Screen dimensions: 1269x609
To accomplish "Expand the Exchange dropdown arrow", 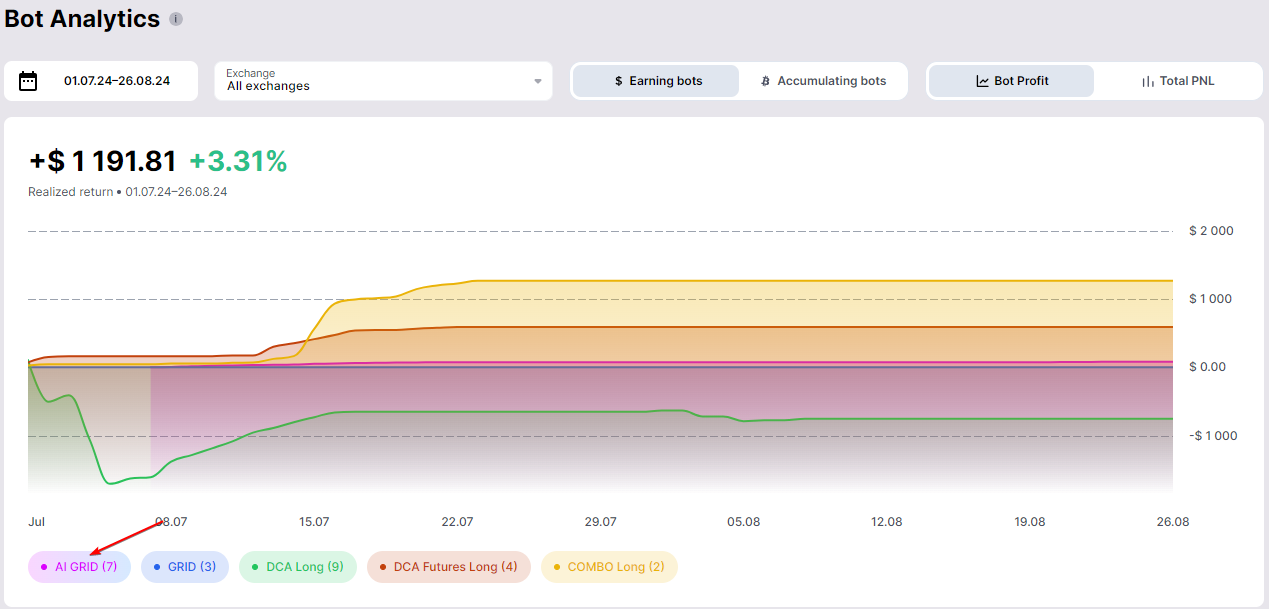I will tap(537, 81).
